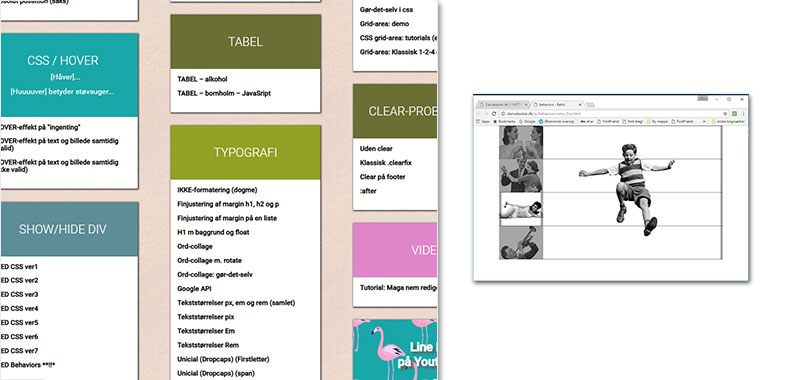The height and width of the screenshot is (380, 800).
Task: Expand the bookmarks overflow arrow
Action: tap(705, 121)
